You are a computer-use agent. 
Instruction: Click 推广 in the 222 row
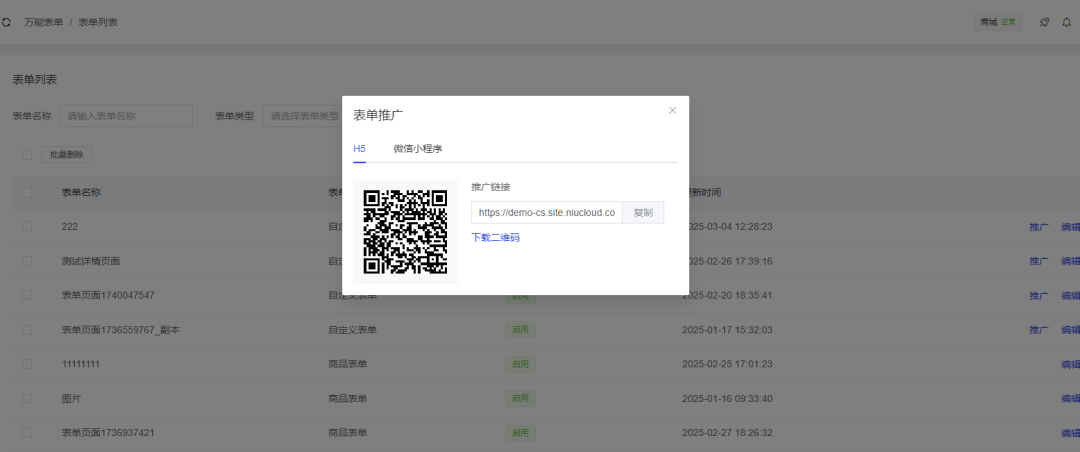click(1039, 227)
